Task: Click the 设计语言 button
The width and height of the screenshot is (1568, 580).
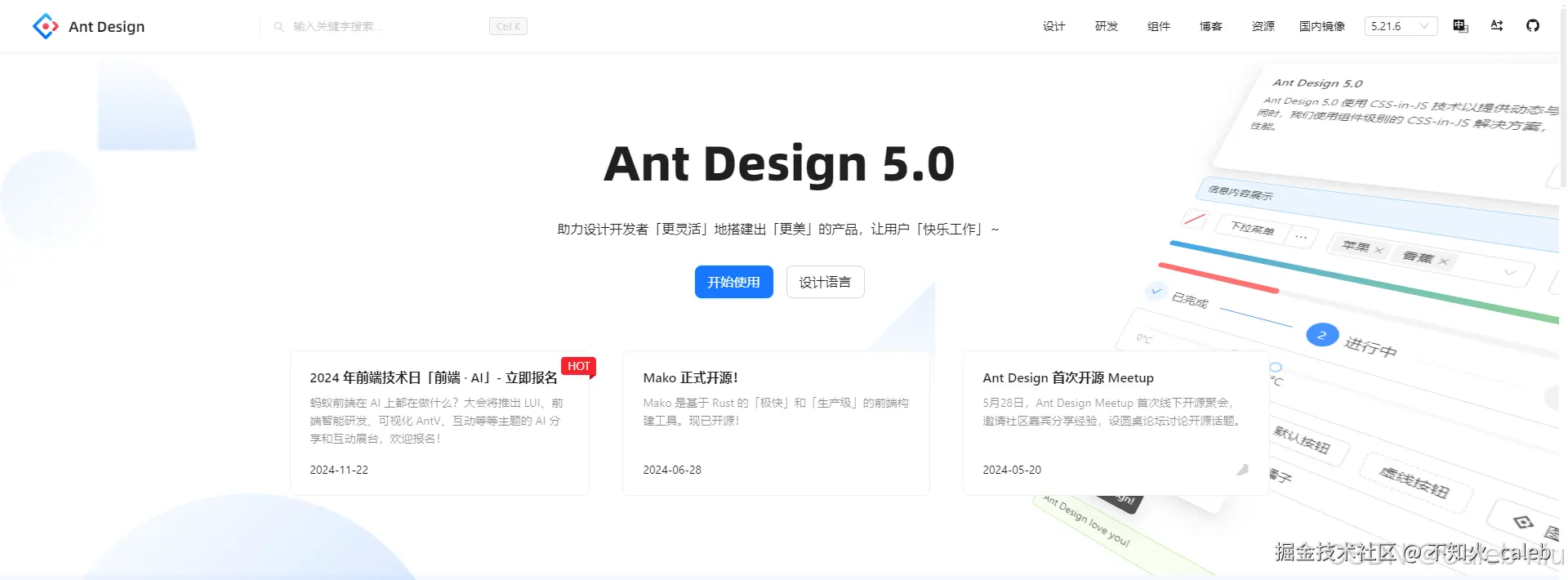Action: [x=825, y=282]
